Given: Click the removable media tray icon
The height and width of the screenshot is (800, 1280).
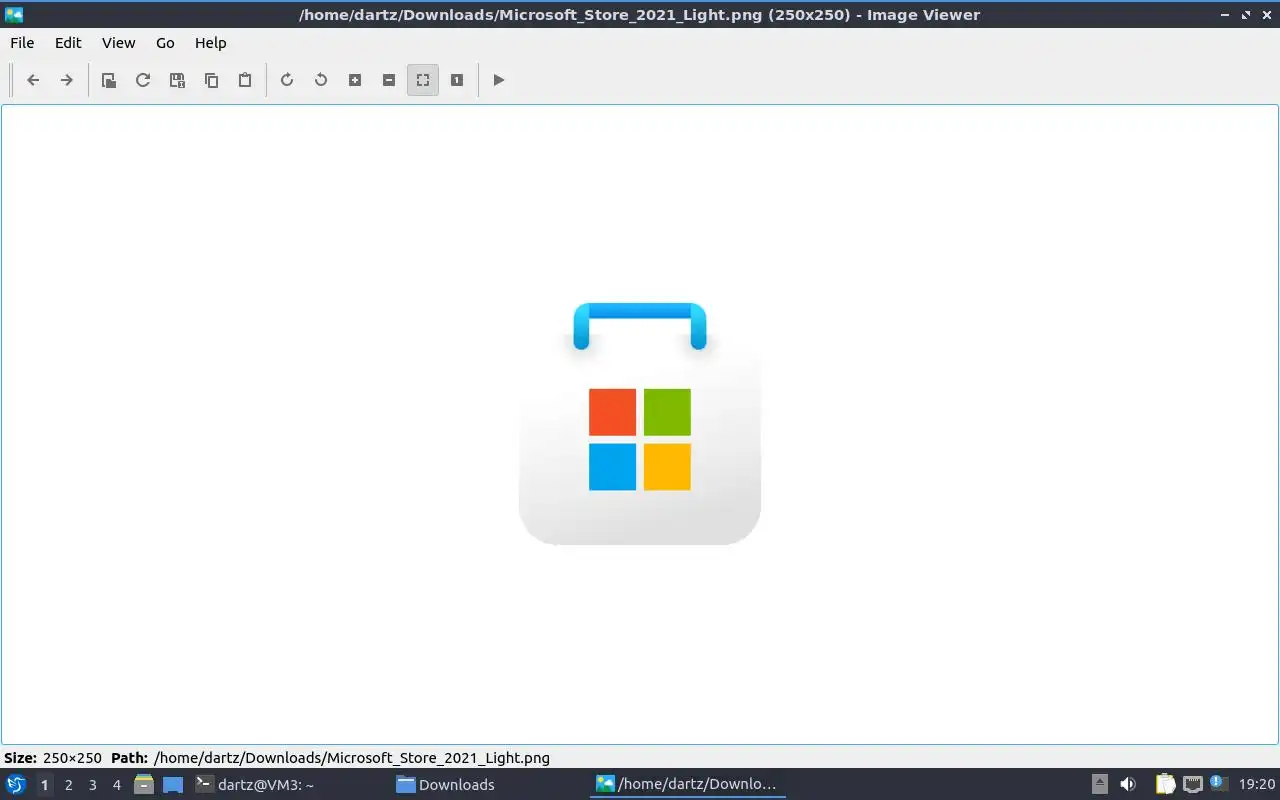Looking at the screenshot, I should (1099, 784).
